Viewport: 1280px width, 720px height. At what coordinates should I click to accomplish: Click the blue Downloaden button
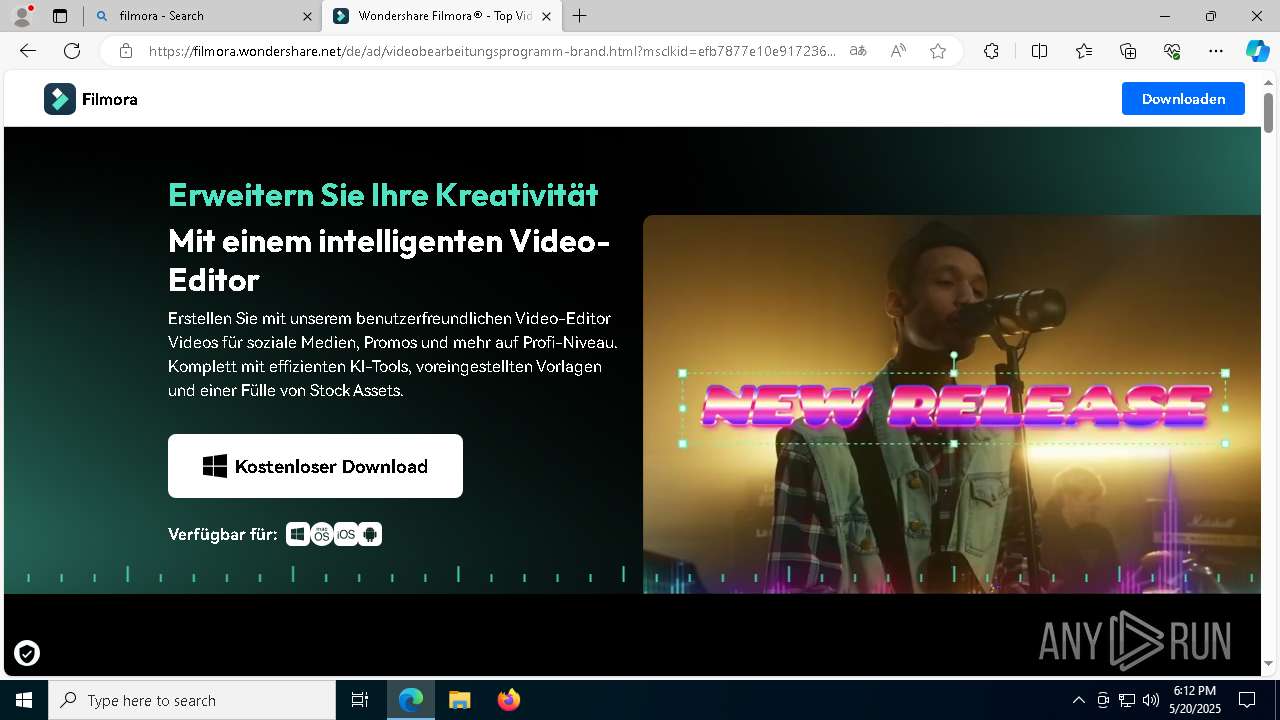pyautogui.click(x=1183, y=99)
